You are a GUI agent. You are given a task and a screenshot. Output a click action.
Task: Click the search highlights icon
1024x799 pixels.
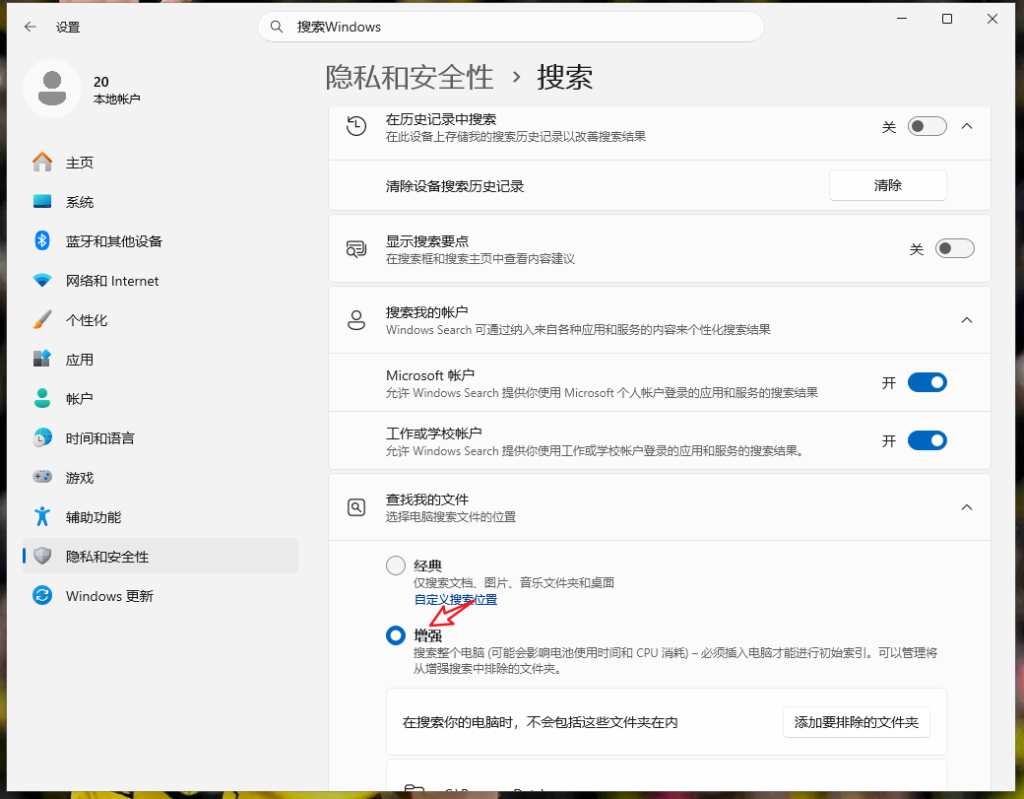[357, 249]
